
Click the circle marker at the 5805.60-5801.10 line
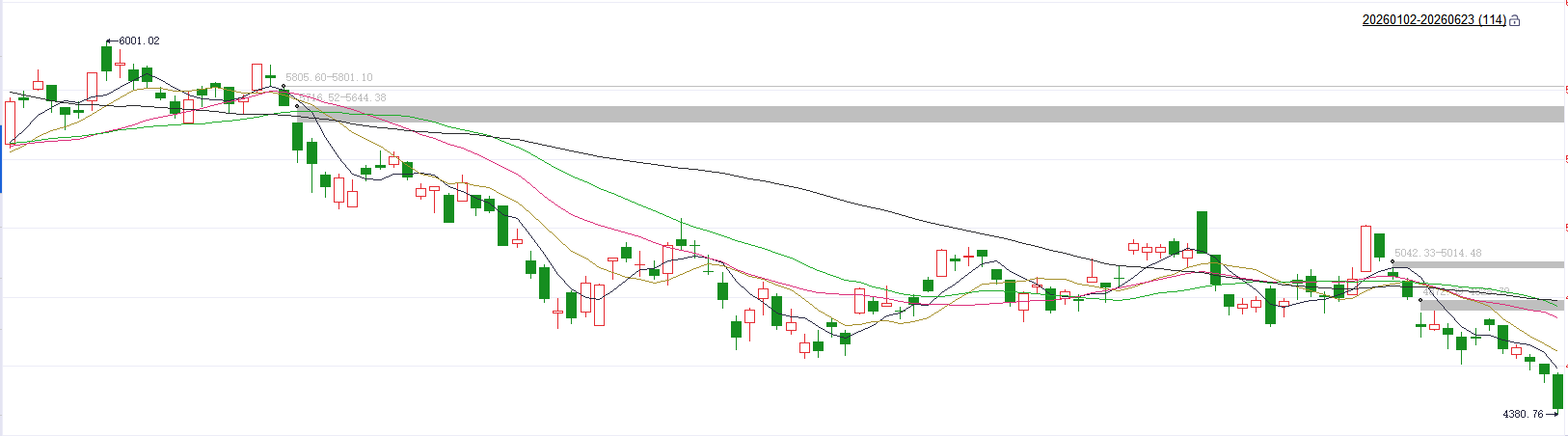click(x=284, y=86)
